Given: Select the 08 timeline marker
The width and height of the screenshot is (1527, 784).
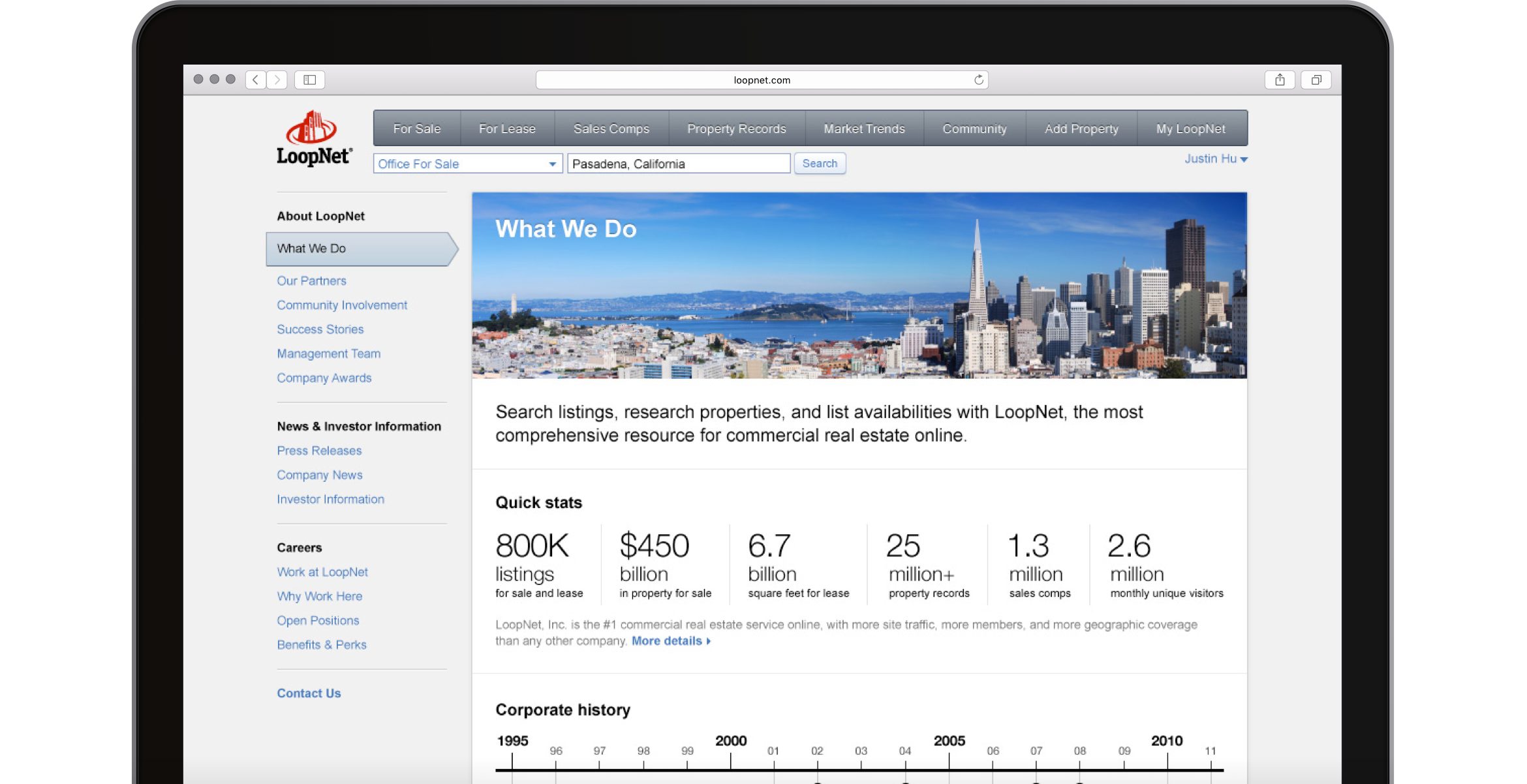Looking at the screenshot, I should point(1080,751).
